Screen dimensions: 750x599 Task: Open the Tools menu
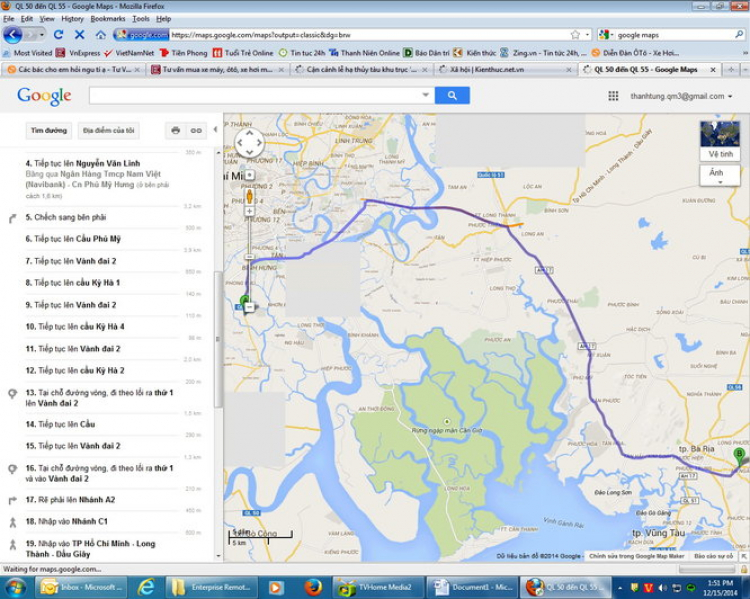[141, 19]
